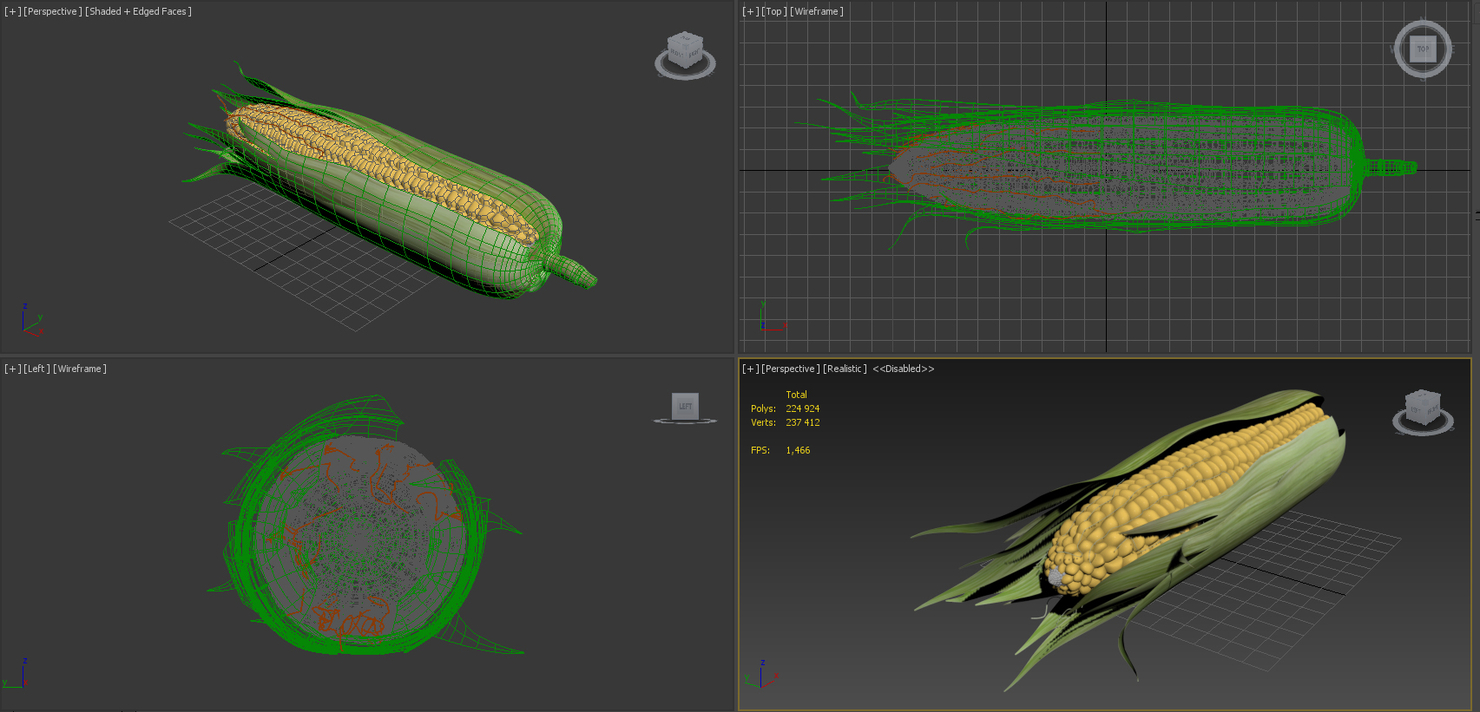Screen dimensions: 1480x712
Task: Click the compass ring around the Left viewport ViewCube
Action: [685, 422]
